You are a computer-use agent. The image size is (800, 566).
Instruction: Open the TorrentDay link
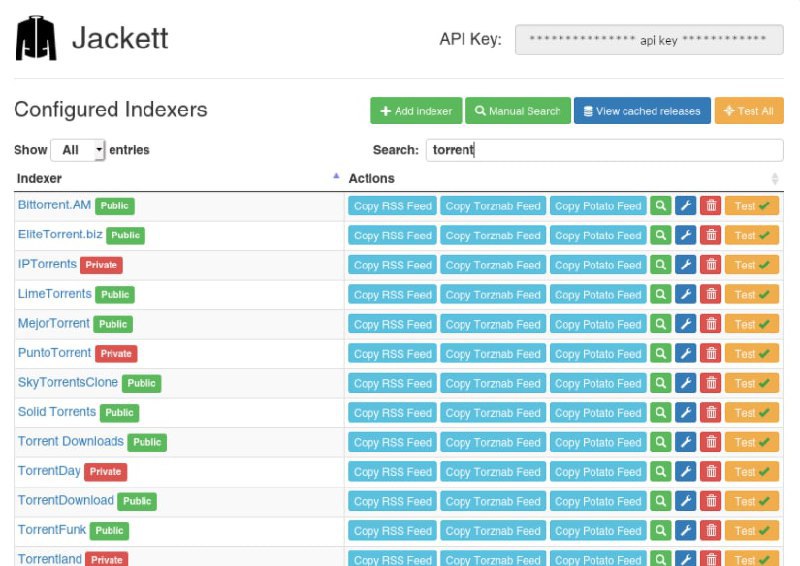[x=49, y=471]
